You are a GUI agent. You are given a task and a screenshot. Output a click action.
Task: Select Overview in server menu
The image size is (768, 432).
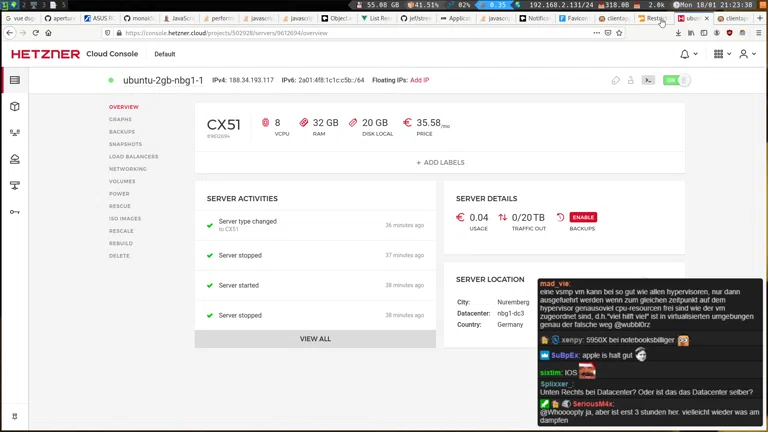pyautogui.click(x=124, y=107)
